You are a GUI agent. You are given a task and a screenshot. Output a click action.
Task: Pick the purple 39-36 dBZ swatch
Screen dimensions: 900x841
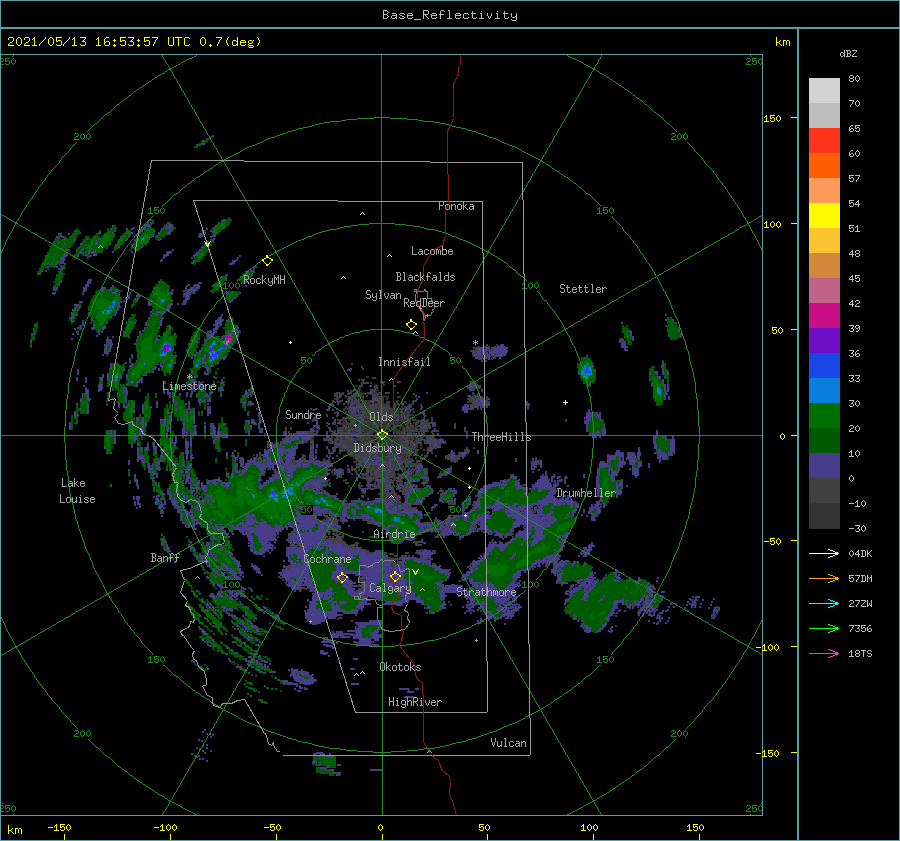click(824, 341)
